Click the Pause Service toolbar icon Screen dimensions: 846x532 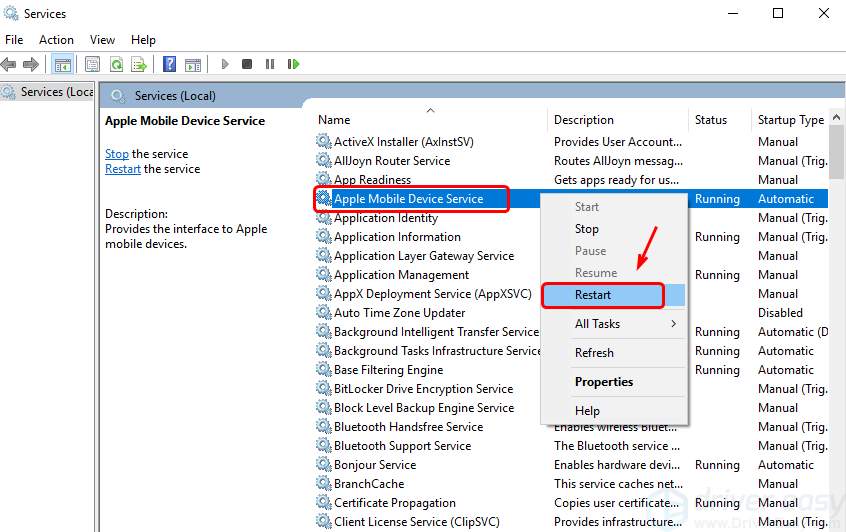pyautogui.click(x=270, y=64)
